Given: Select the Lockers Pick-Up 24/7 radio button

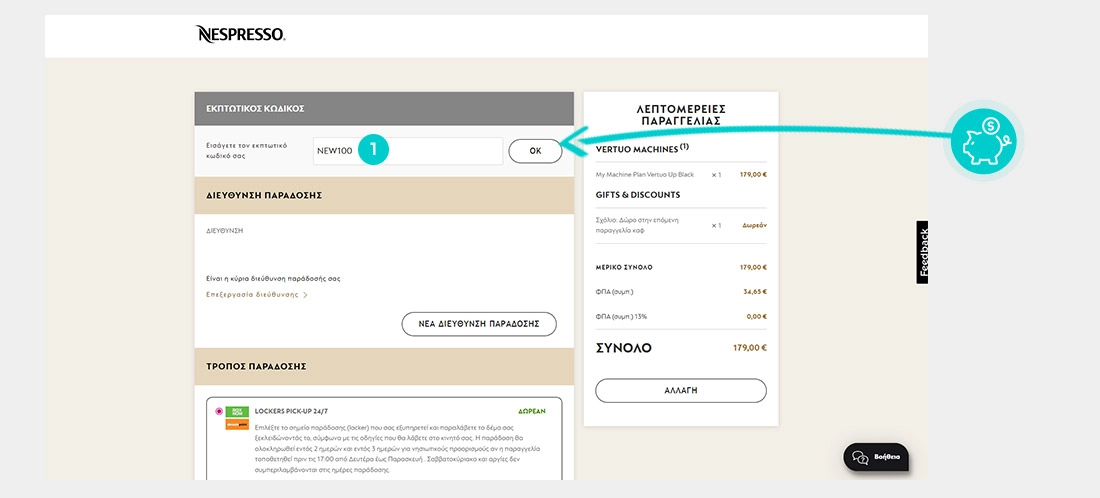Looking at the screenshot, I should pos(220,411).
